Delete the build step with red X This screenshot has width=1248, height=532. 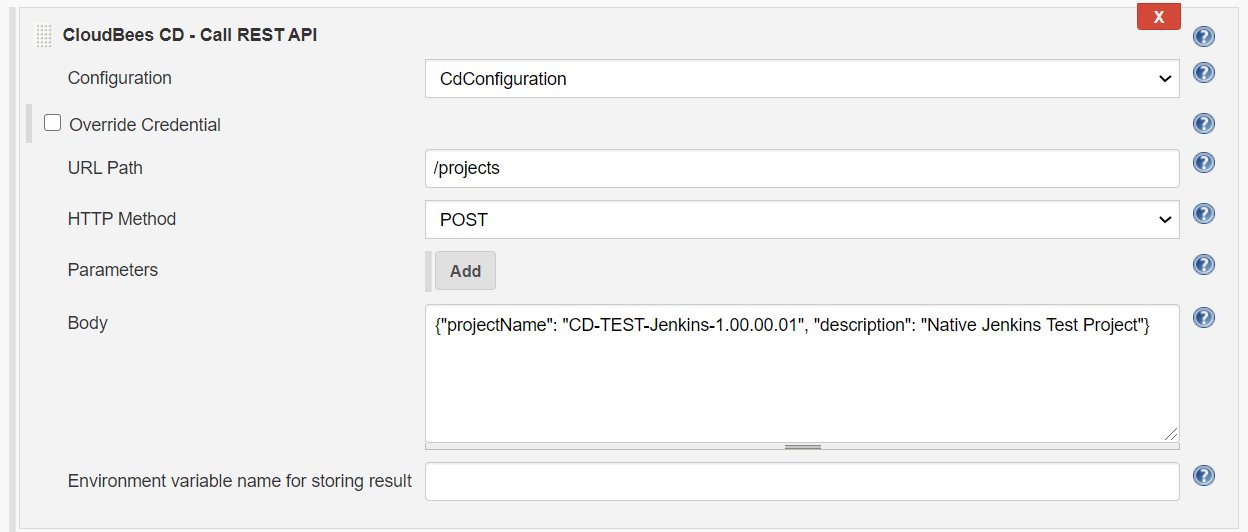click(x=1158, y=17)
